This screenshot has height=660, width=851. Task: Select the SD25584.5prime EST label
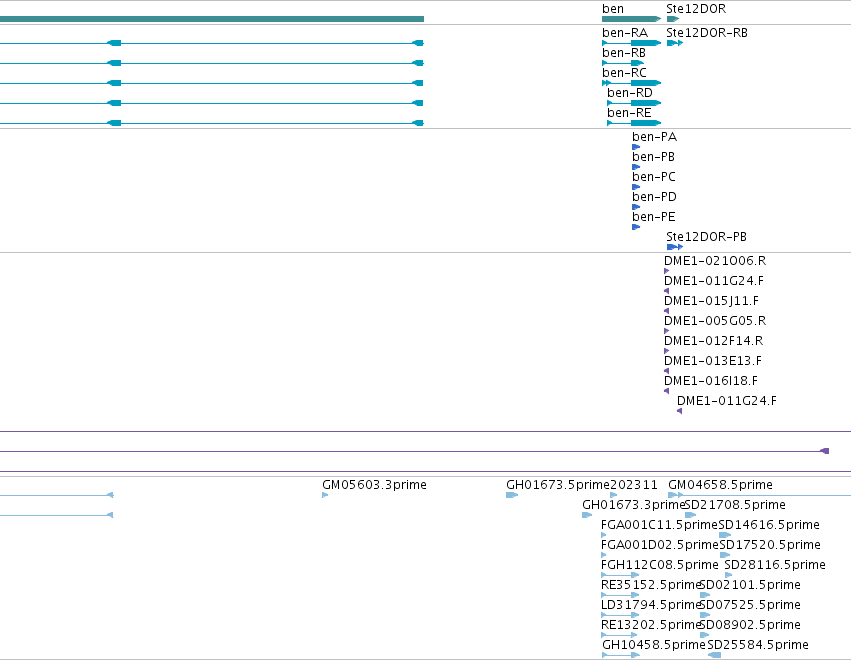[758, 645]
